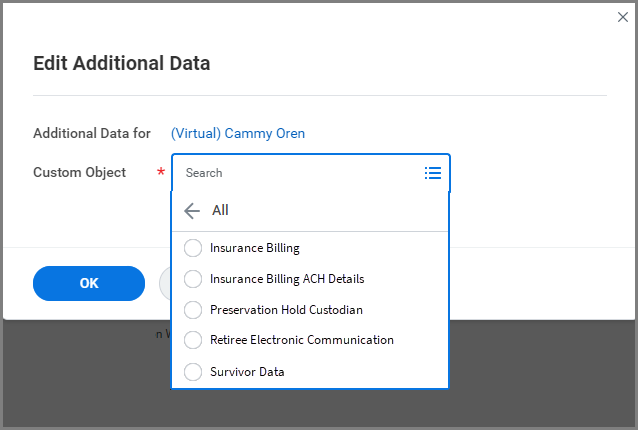The width and height of the screenshot is (638, 430).
Task: Pick the Preservation Hold Custodian radio button
Action: tap(193, 310)
